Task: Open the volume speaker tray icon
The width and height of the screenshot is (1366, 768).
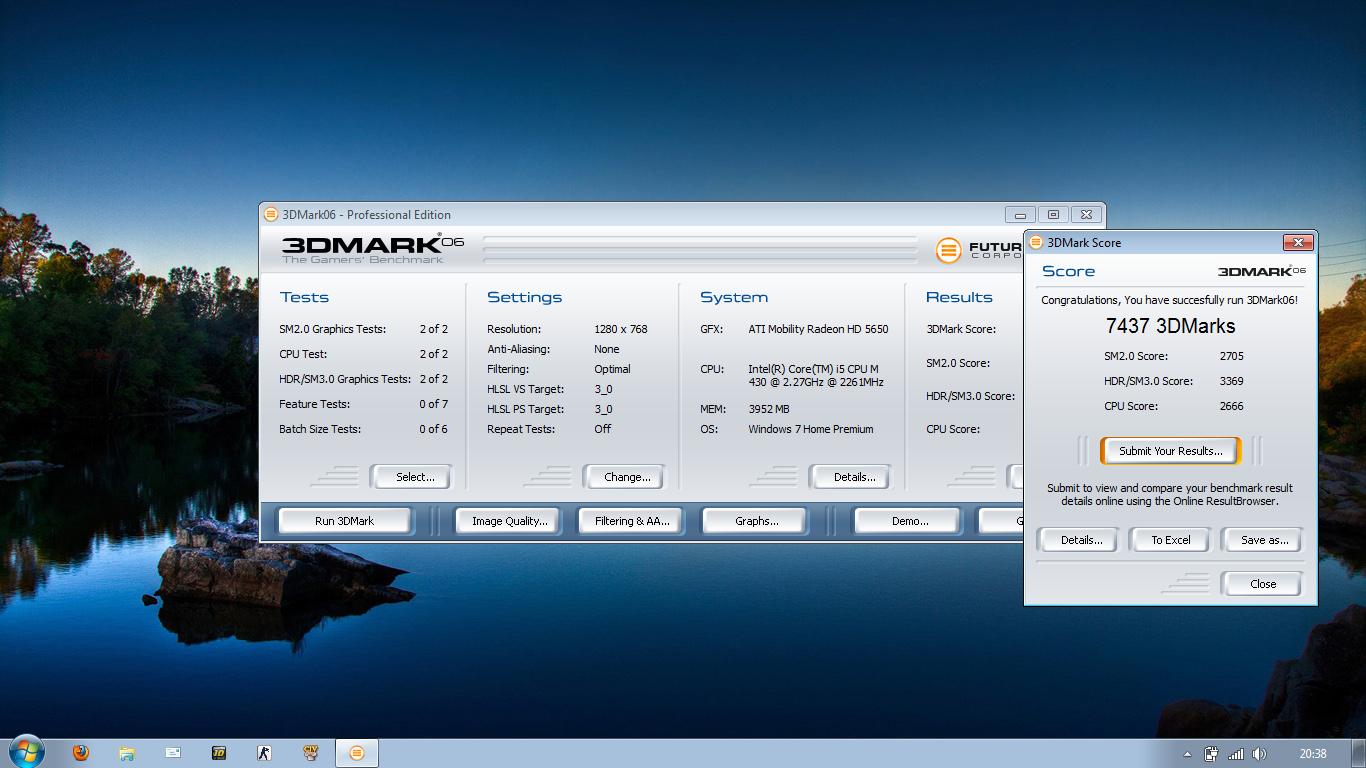Action: [x=1259, y=753]
